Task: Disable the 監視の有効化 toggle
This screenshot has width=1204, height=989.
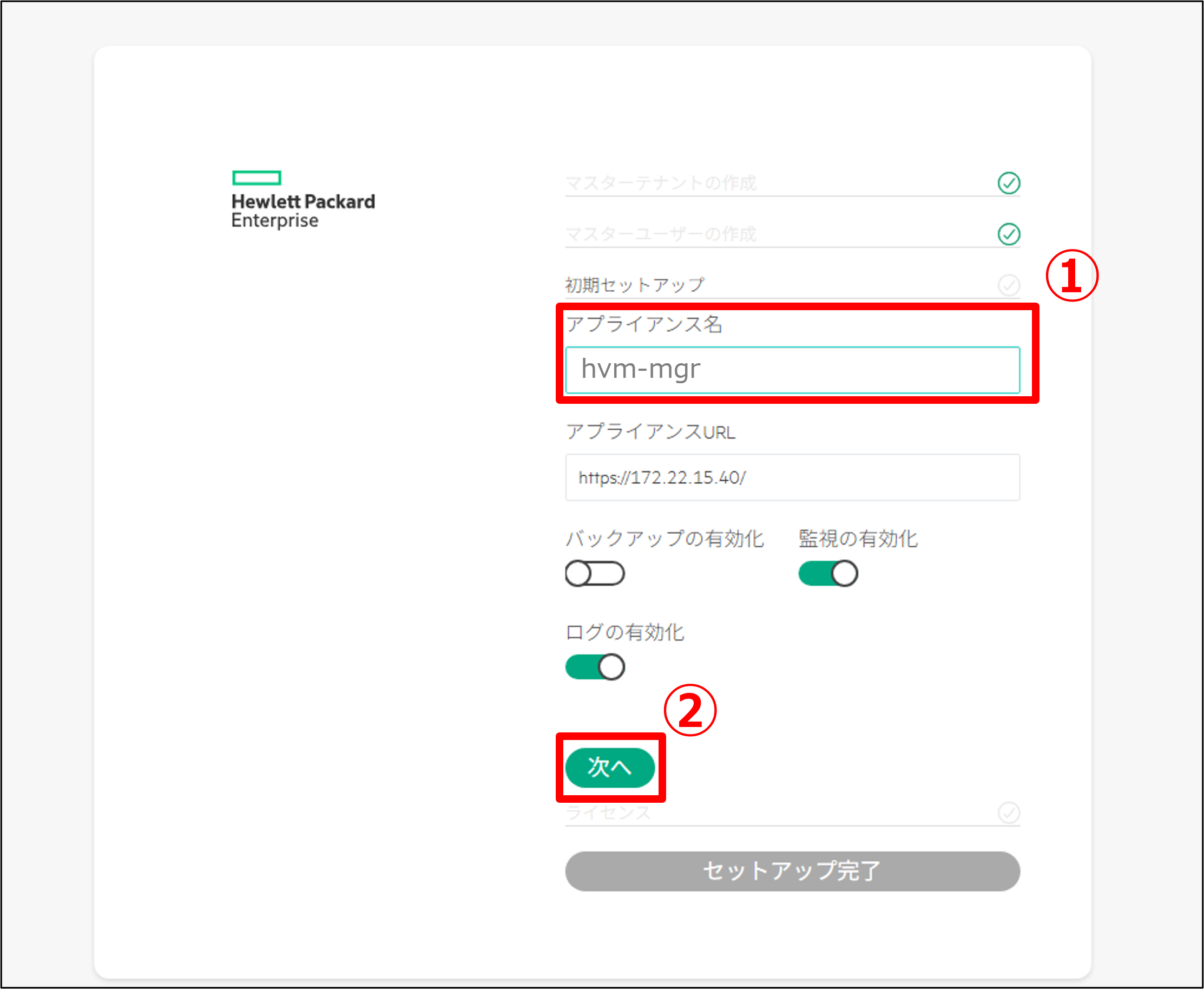Action: click(827, 573)
